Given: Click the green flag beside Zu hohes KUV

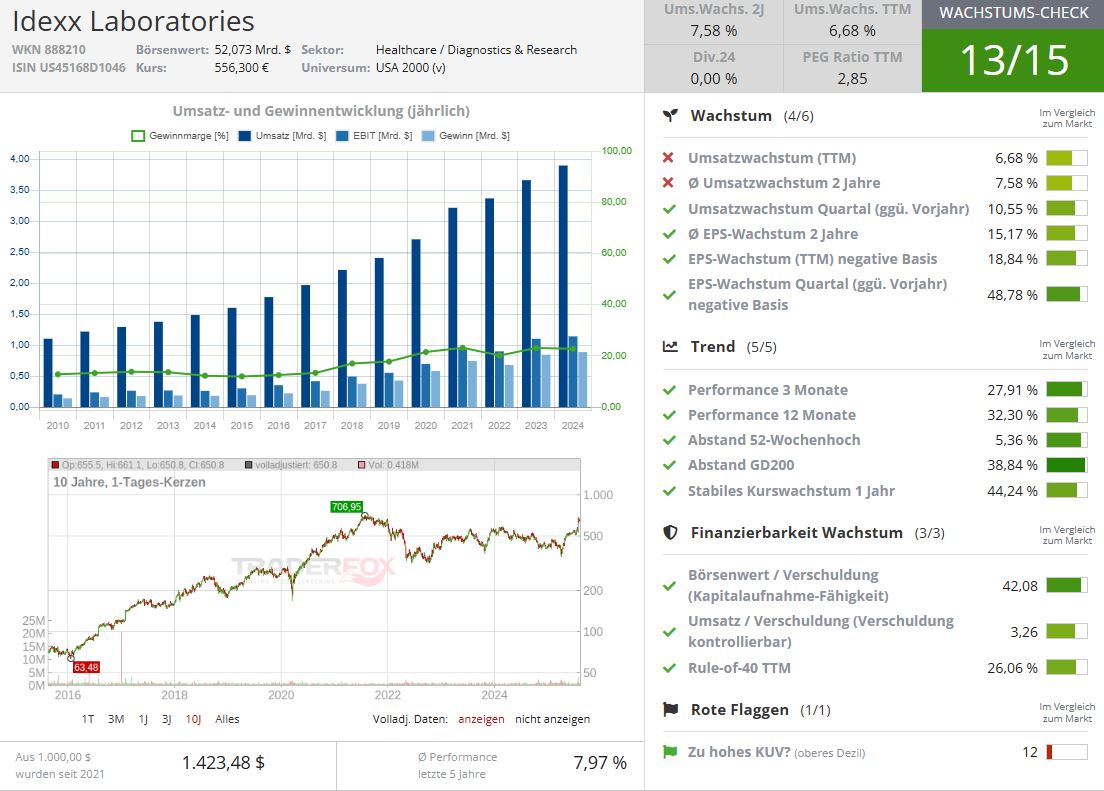Looking at the screenshot, I should pyautogui.click(x=670, y=752).
